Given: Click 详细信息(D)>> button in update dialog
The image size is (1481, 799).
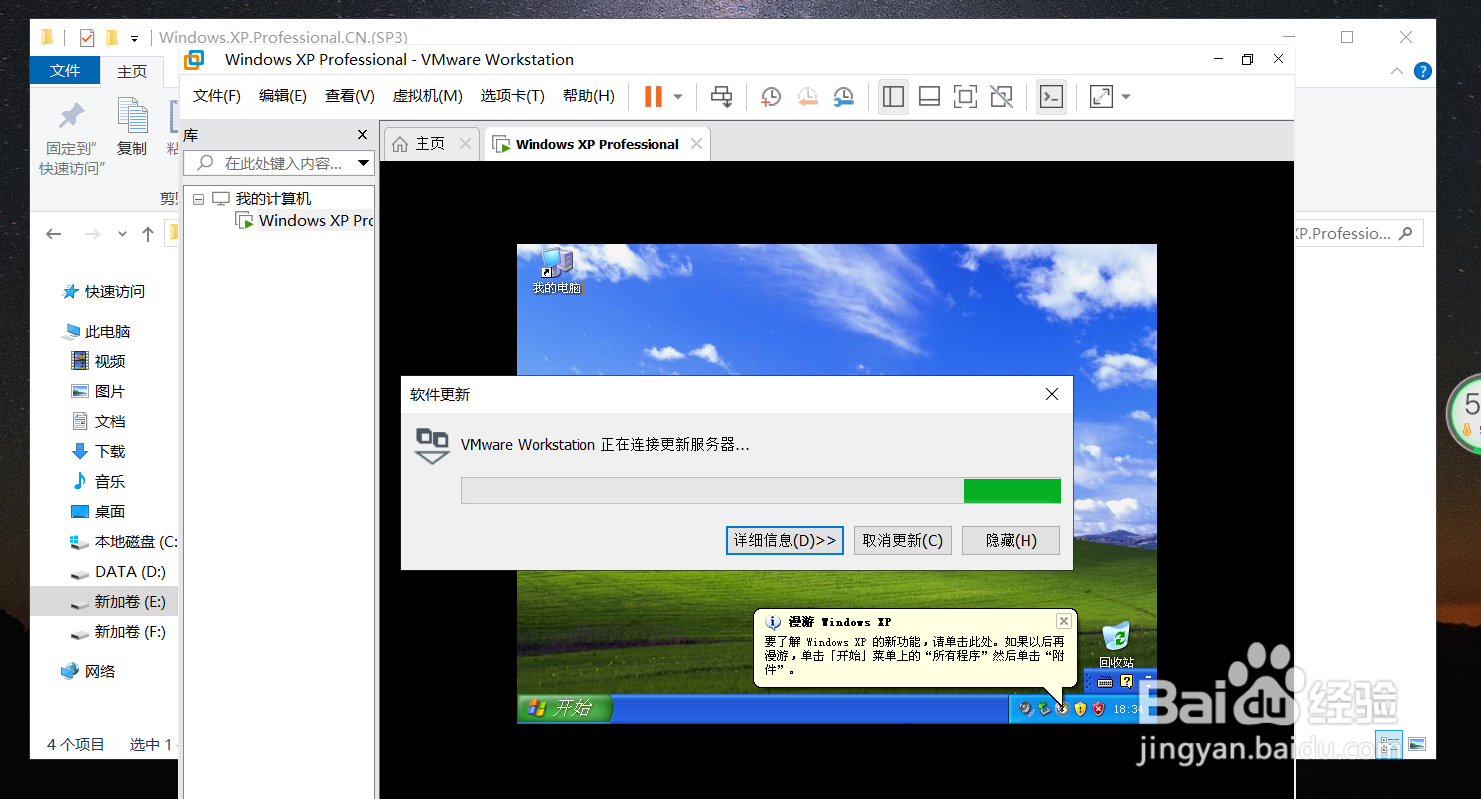Looking at the screenshot, I should click(785, 540).
